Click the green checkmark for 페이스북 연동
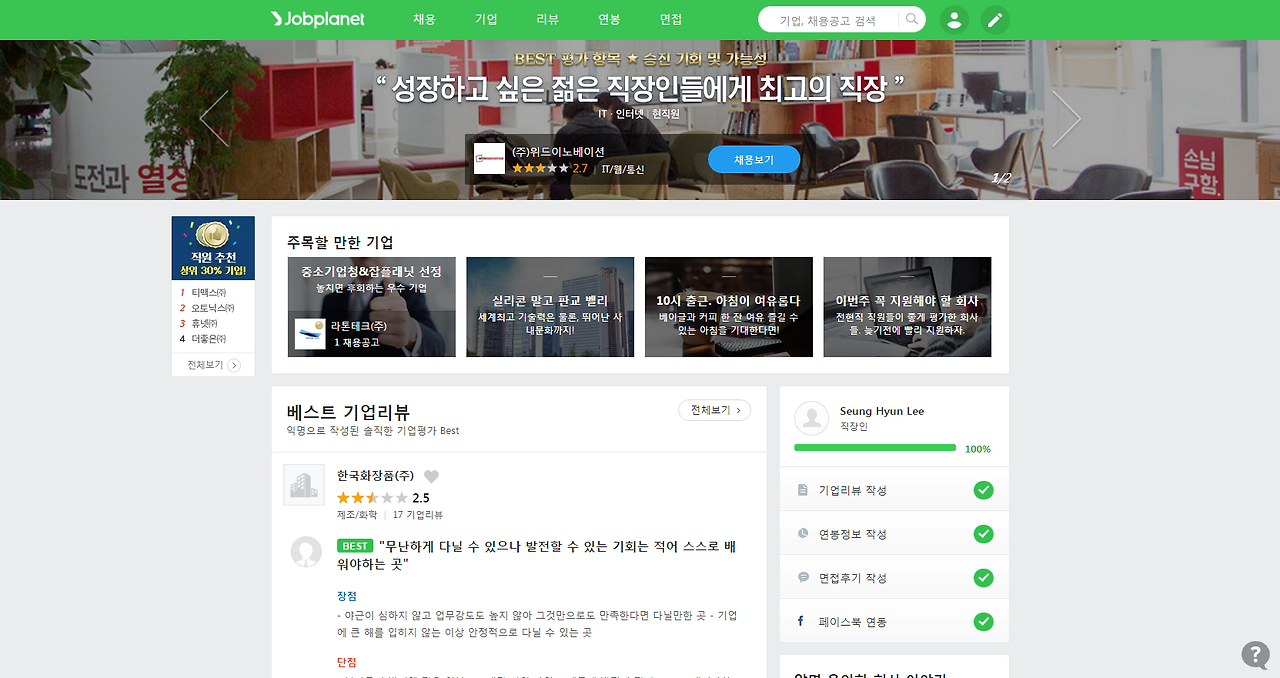This screenshot has height=678, width=1280. 983,621
